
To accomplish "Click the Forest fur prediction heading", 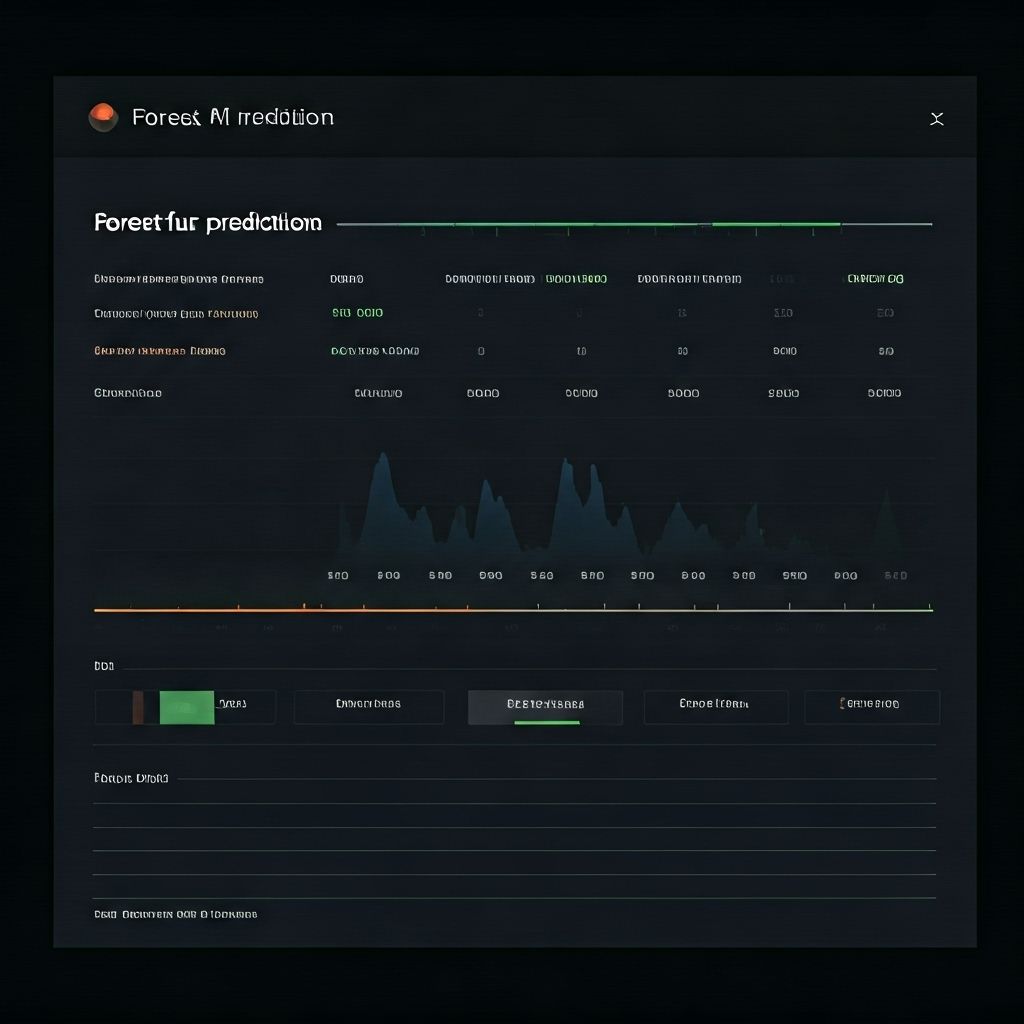I will pos(208,223).
